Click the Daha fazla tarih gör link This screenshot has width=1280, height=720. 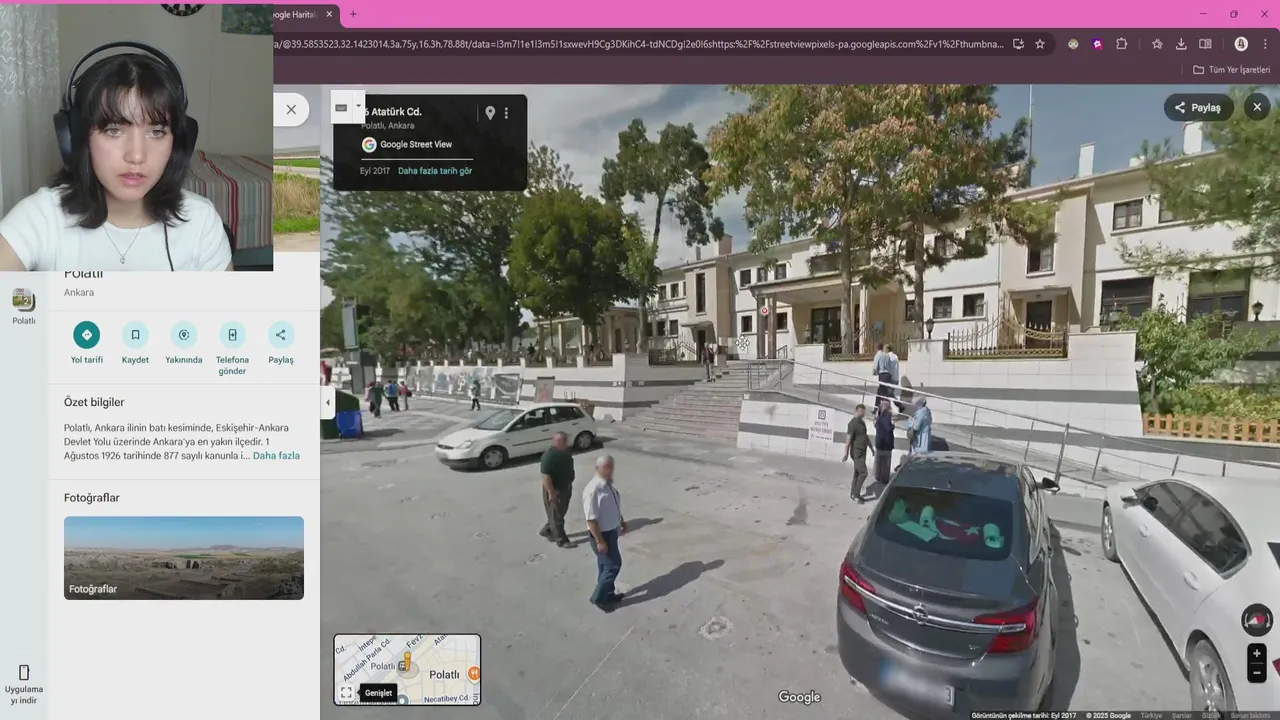(x=435, y=171)
